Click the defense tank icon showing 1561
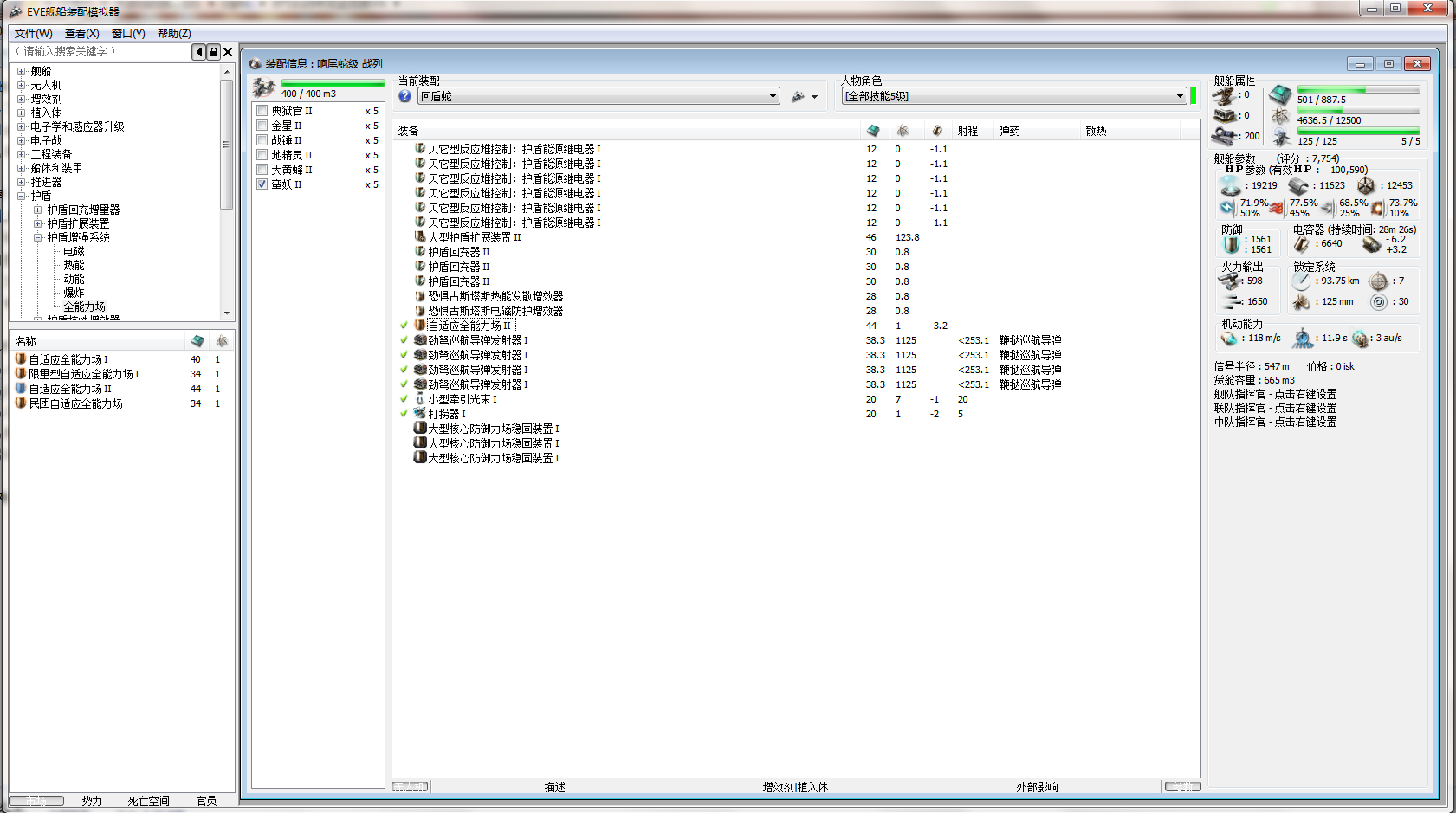1456x813 pixels. click(1232, 245)
